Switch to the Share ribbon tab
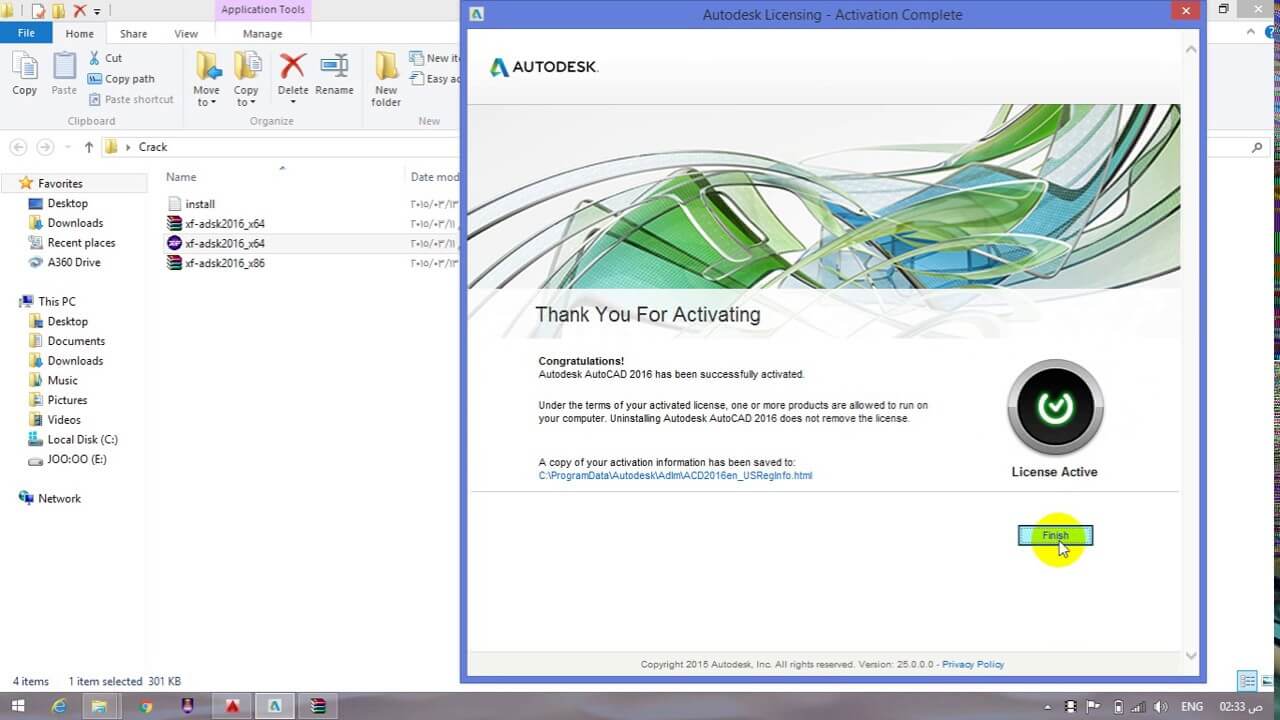The image size is (1280, 720). [133, 33]
